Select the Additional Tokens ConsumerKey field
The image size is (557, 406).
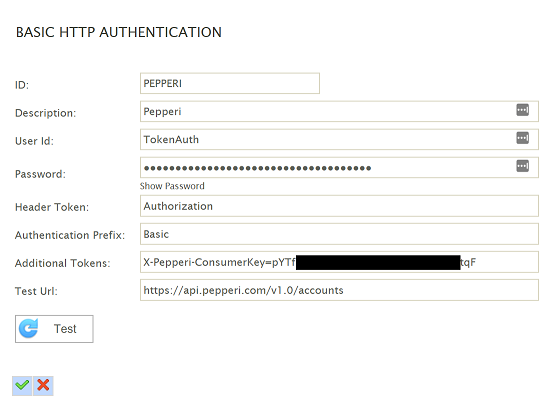[x=339, y=262]
